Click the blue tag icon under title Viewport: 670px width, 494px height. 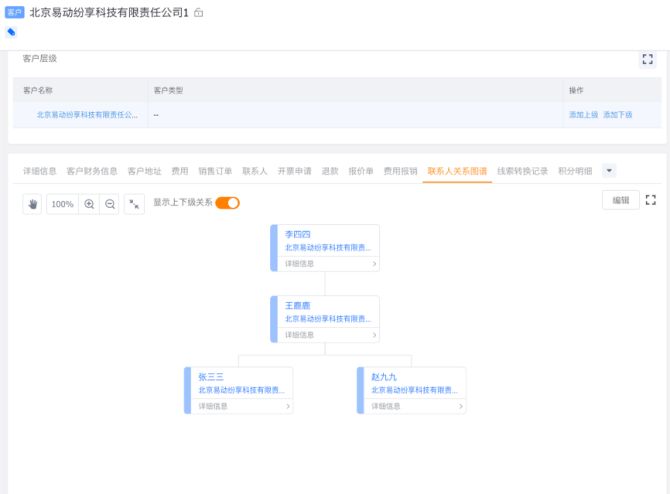click(11, 32)
